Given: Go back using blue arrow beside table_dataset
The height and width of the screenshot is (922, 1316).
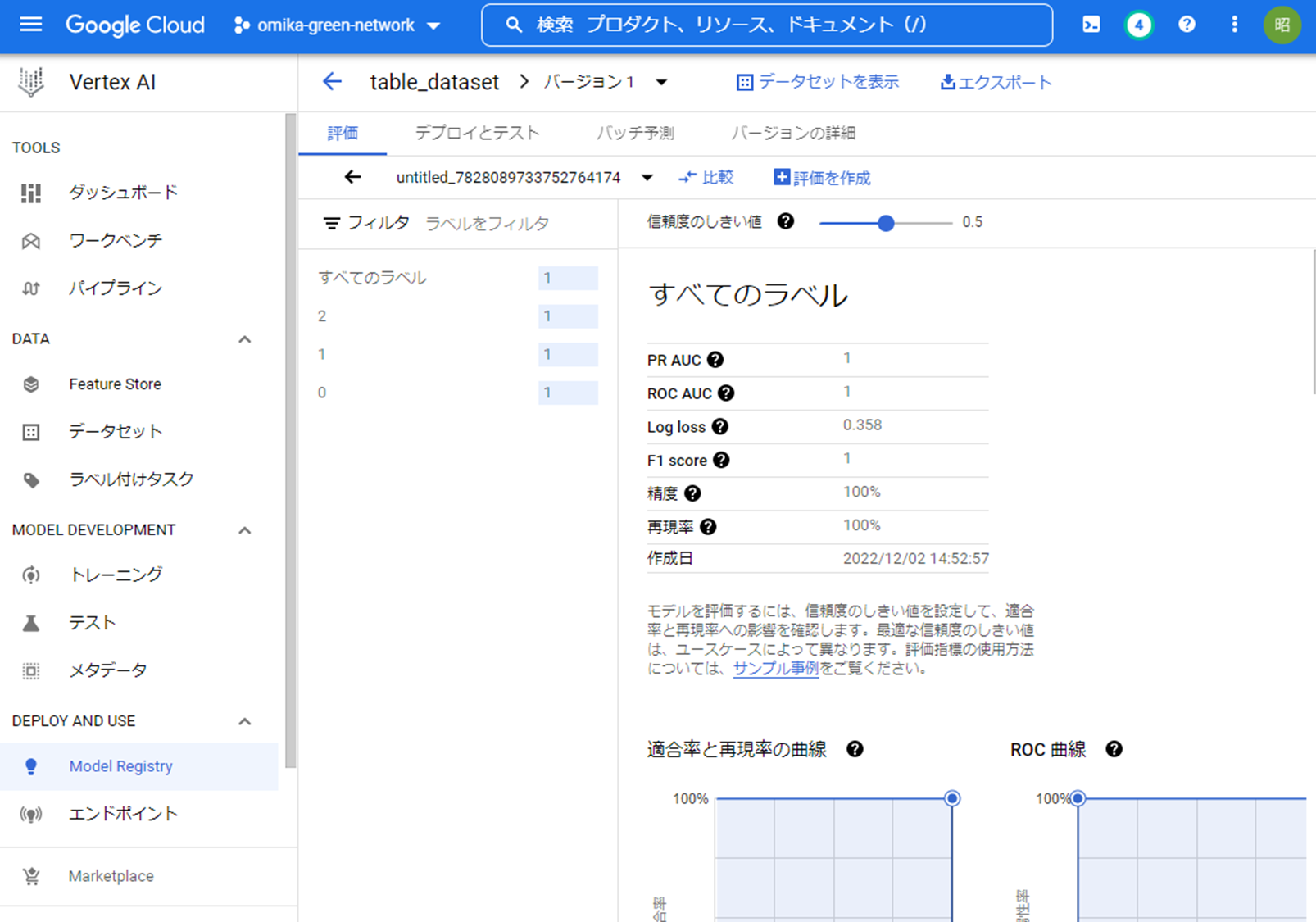Looking at the screenshot, I should point(332,82).
